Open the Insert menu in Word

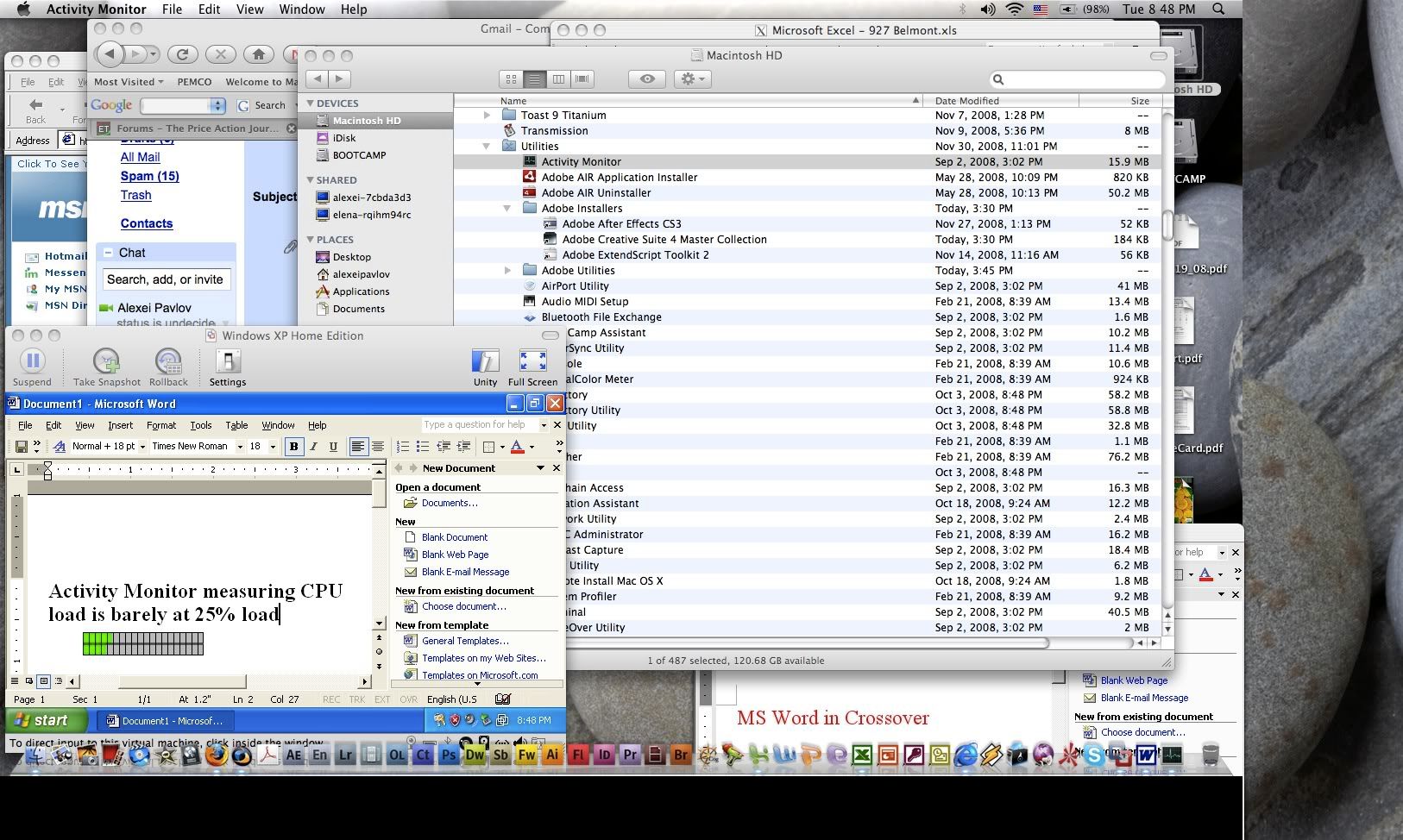tap(120, 425)
